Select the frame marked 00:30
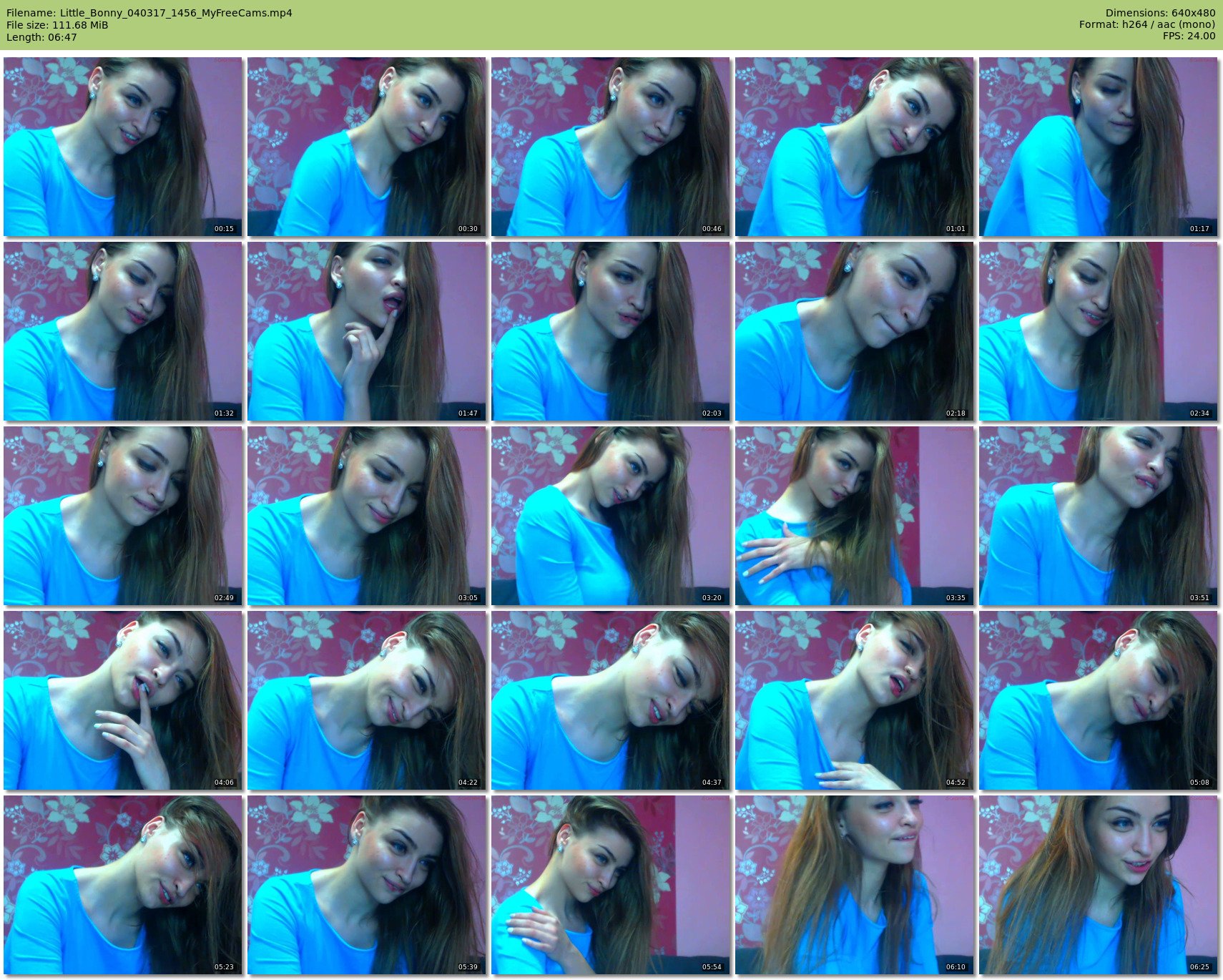 (366, 147)
